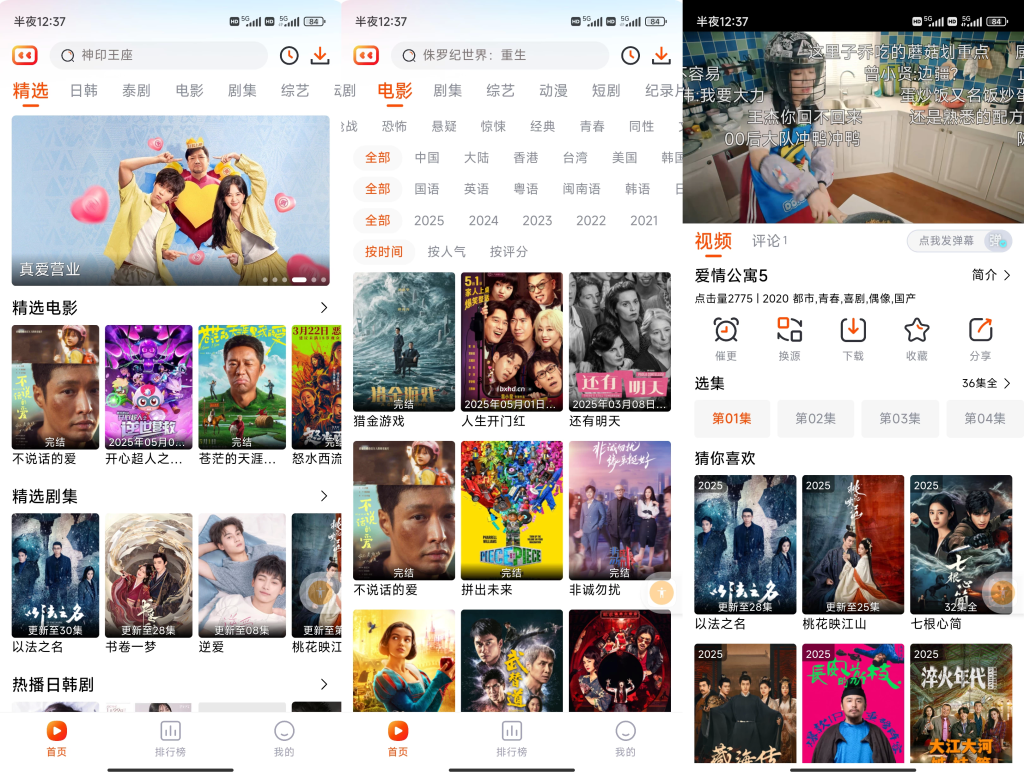Select the 全部 region filter beside 中国
Screen dimensions: 1024x777
click(x=377, y=157)
